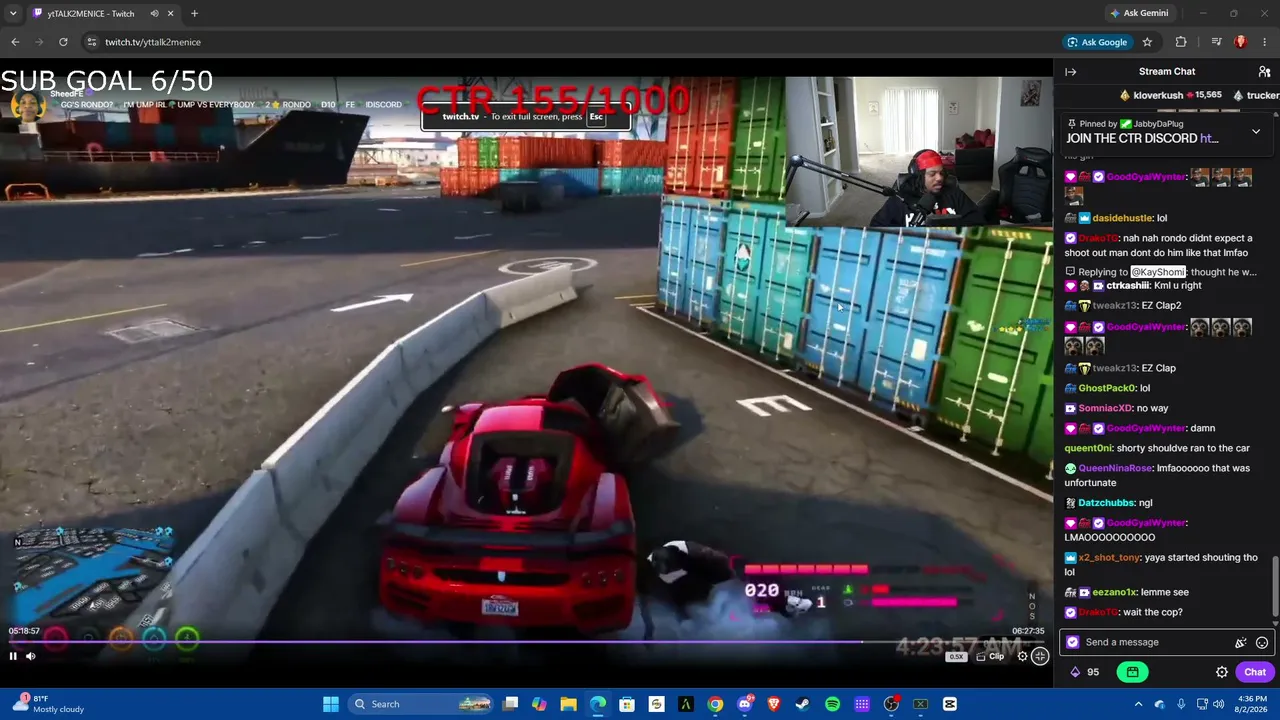Go back to the previous page

pyautogui.click(x=15, y=42)
